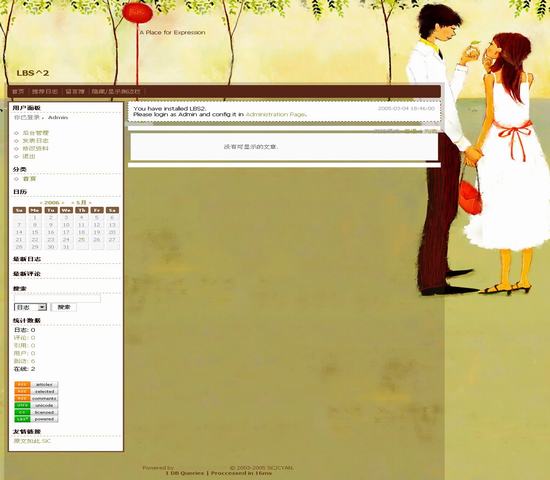Click the 最新日志 heading
550x480 pixels.
(27, 259)
